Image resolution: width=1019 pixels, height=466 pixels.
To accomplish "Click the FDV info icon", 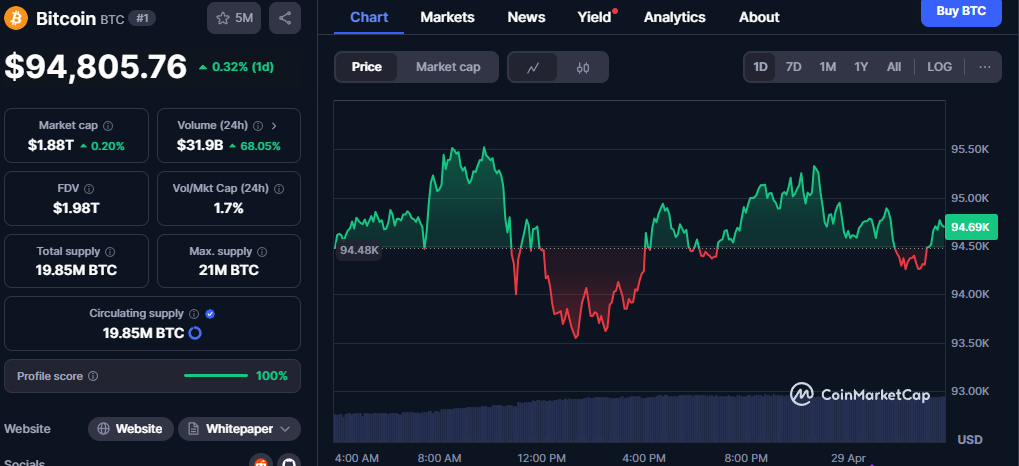I will (x=89, y=188).
